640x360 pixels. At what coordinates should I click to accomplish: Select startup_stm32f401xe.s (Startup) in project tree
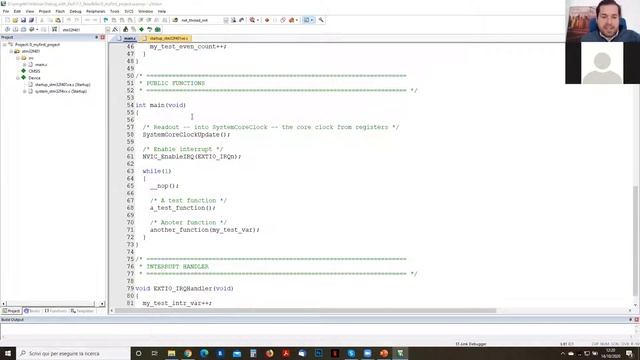pyautogui.click(x=62, y=84)
